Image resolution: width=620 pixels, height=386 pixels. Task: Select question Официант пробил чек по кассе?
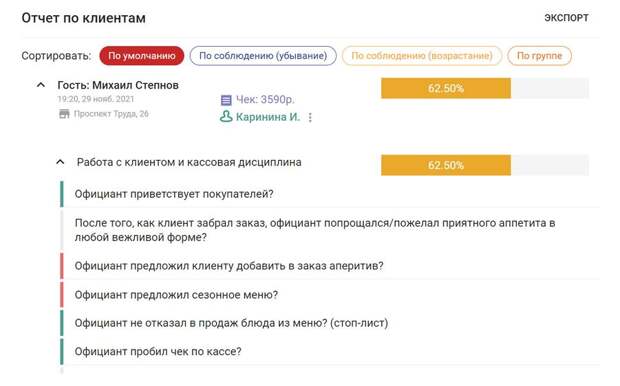[x=330, y=351]
